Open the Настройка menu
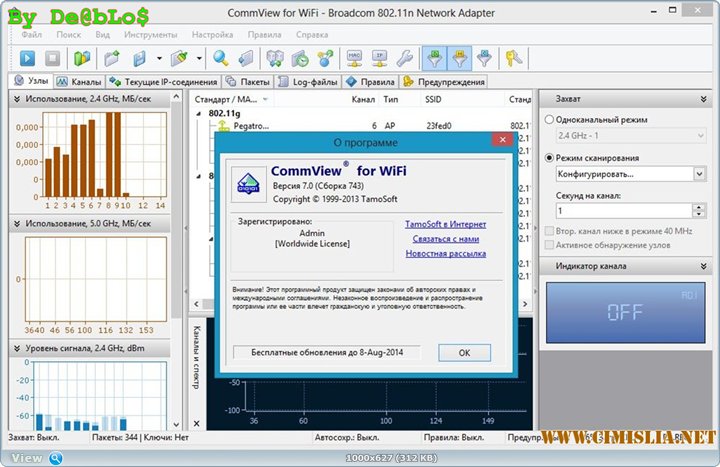 pos(212,34)
